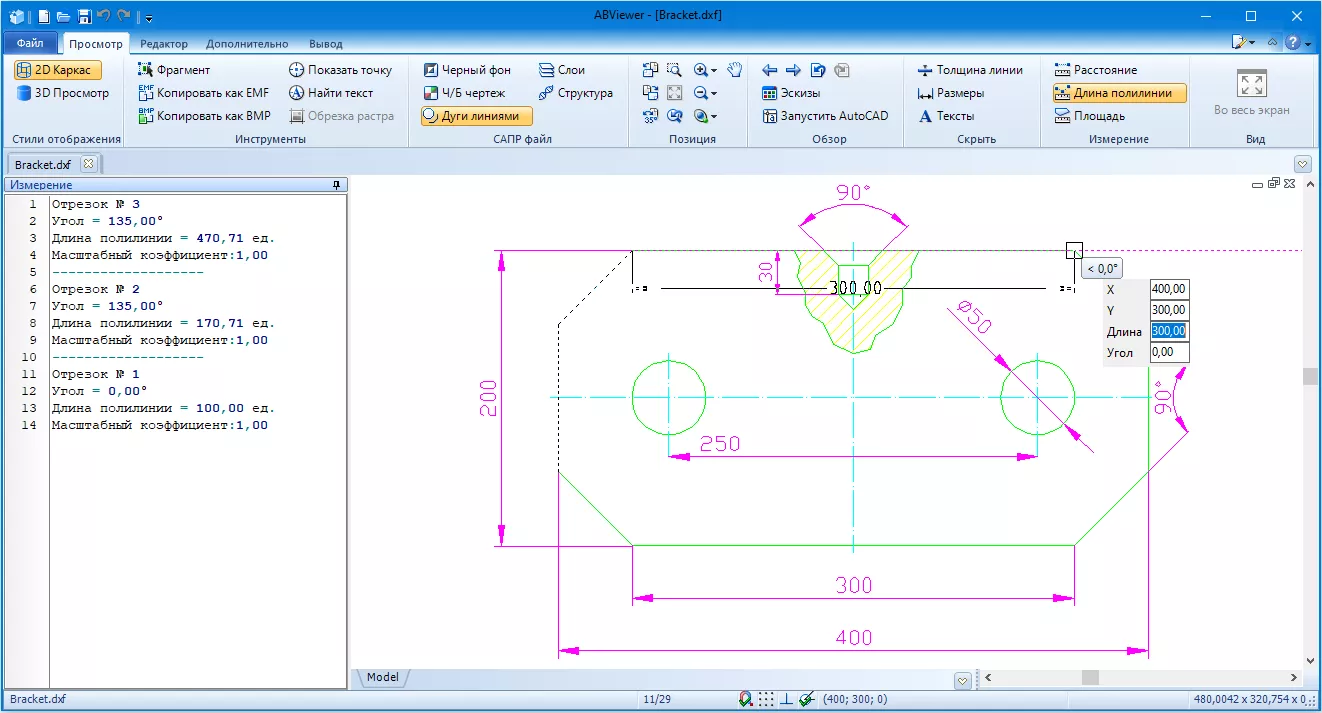
Task: Expand the chevron near the bottom scrollbar
Action: coord(962,679)
